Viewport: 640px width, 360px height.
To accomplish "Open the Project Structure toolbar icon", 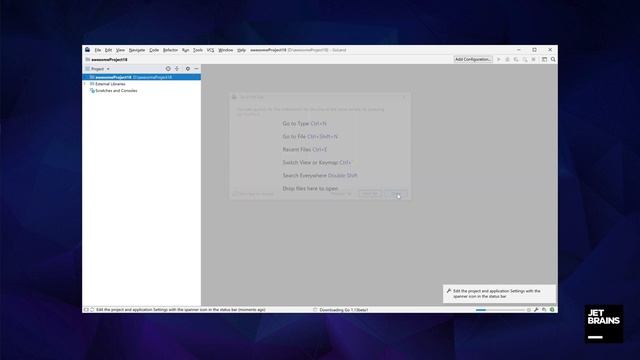I will [544, 60].
